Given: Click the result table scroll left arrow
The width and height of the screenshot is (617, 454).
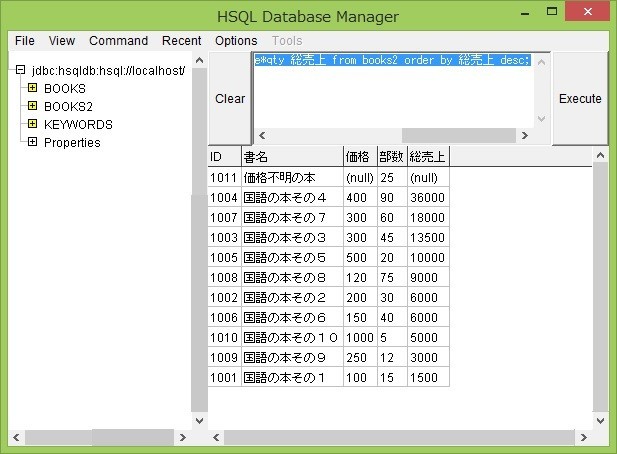Looking at the screenshot, I should pyautogui.click(x=216, y=437).
